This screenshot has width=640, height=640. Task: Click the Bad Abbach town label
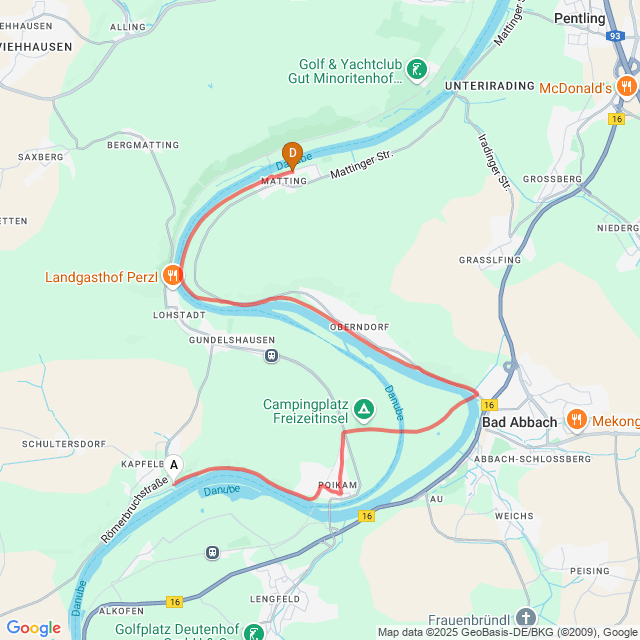tap(520, 422)
